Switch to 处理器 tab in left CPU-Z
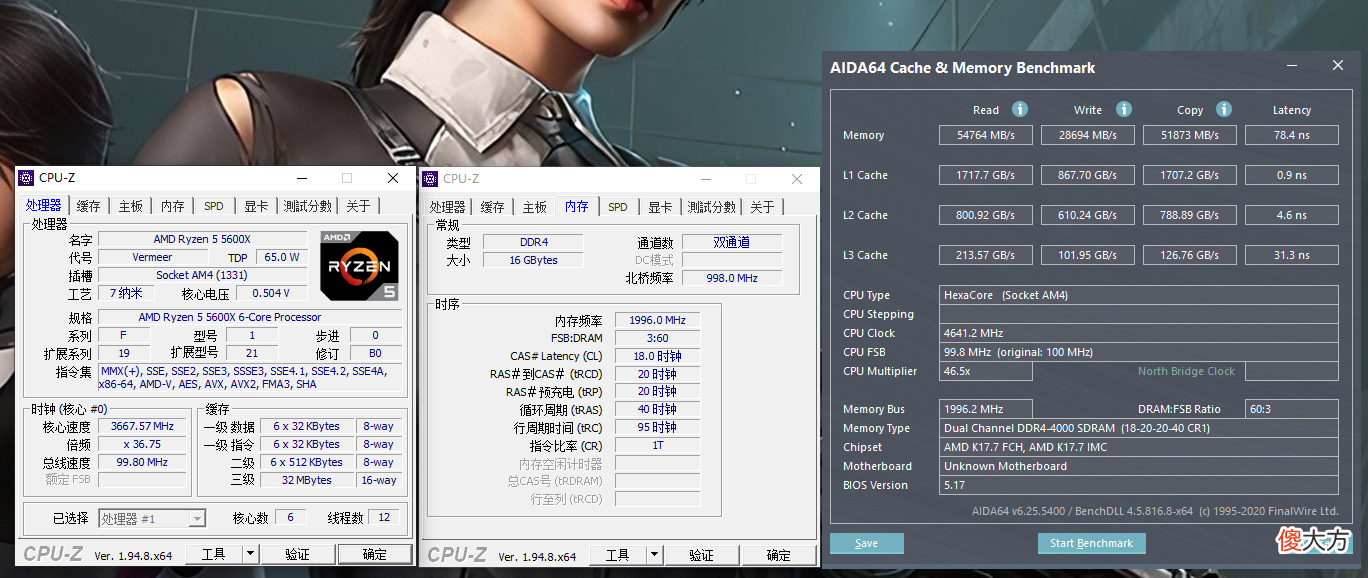Viewport: 1368px width, 578px height. coord(43,206)
